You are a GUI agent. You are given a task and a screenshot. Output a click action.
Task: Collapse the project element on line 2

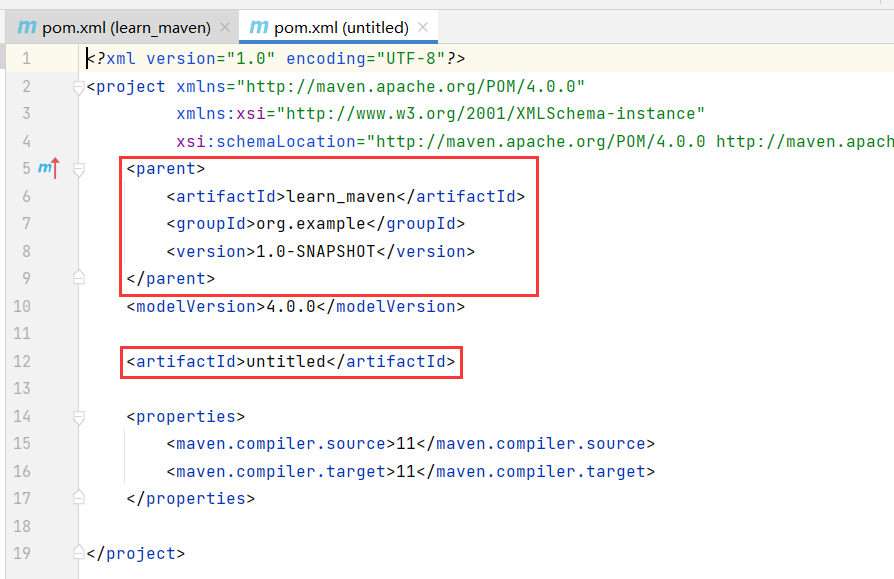pyautogui.click(x=79, y=87)
